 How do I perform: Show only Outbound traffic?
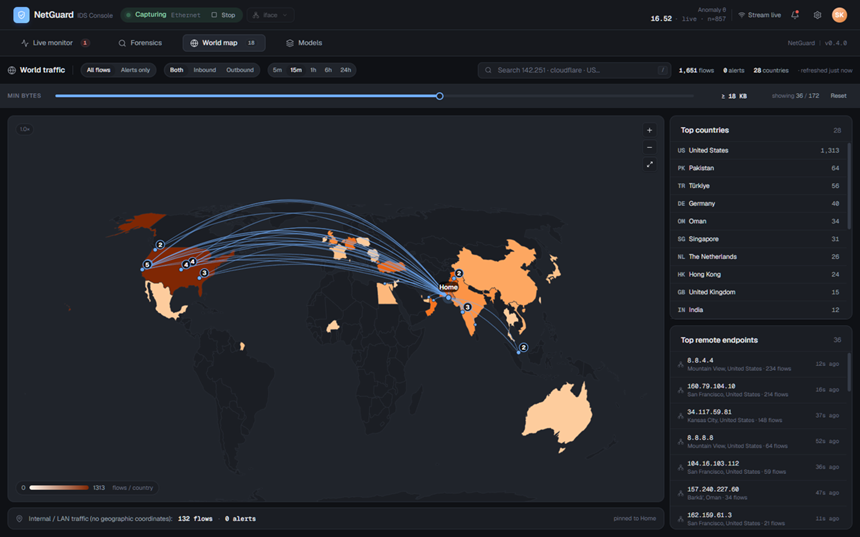[x=240, y=70]
